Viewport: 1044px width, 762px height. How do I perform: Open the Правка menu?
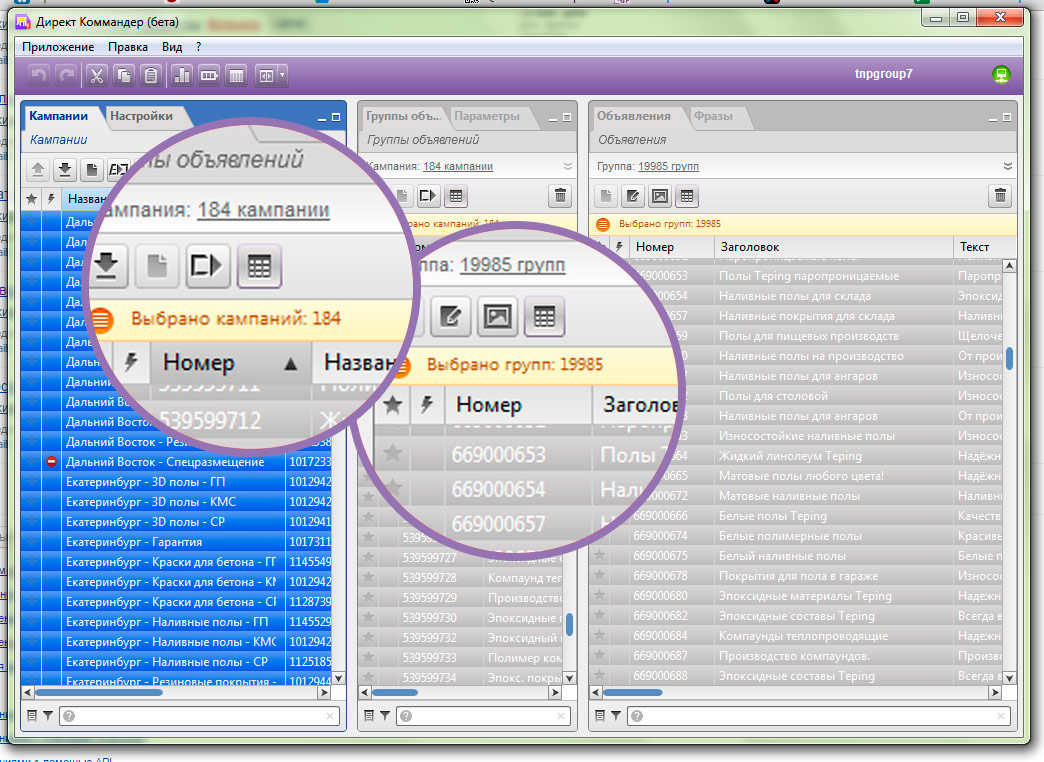[x=128, y=47]
